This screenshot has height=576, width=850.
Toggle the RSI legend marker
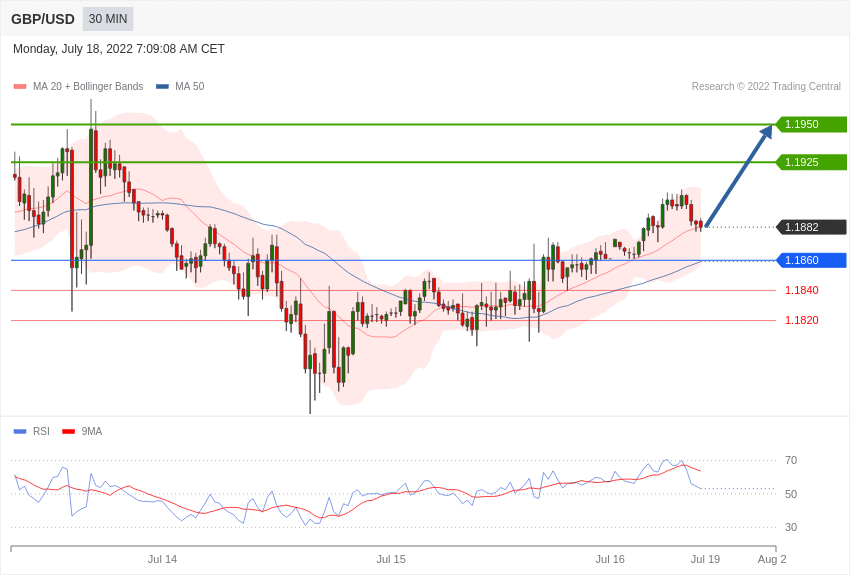[x=20, y=432]
